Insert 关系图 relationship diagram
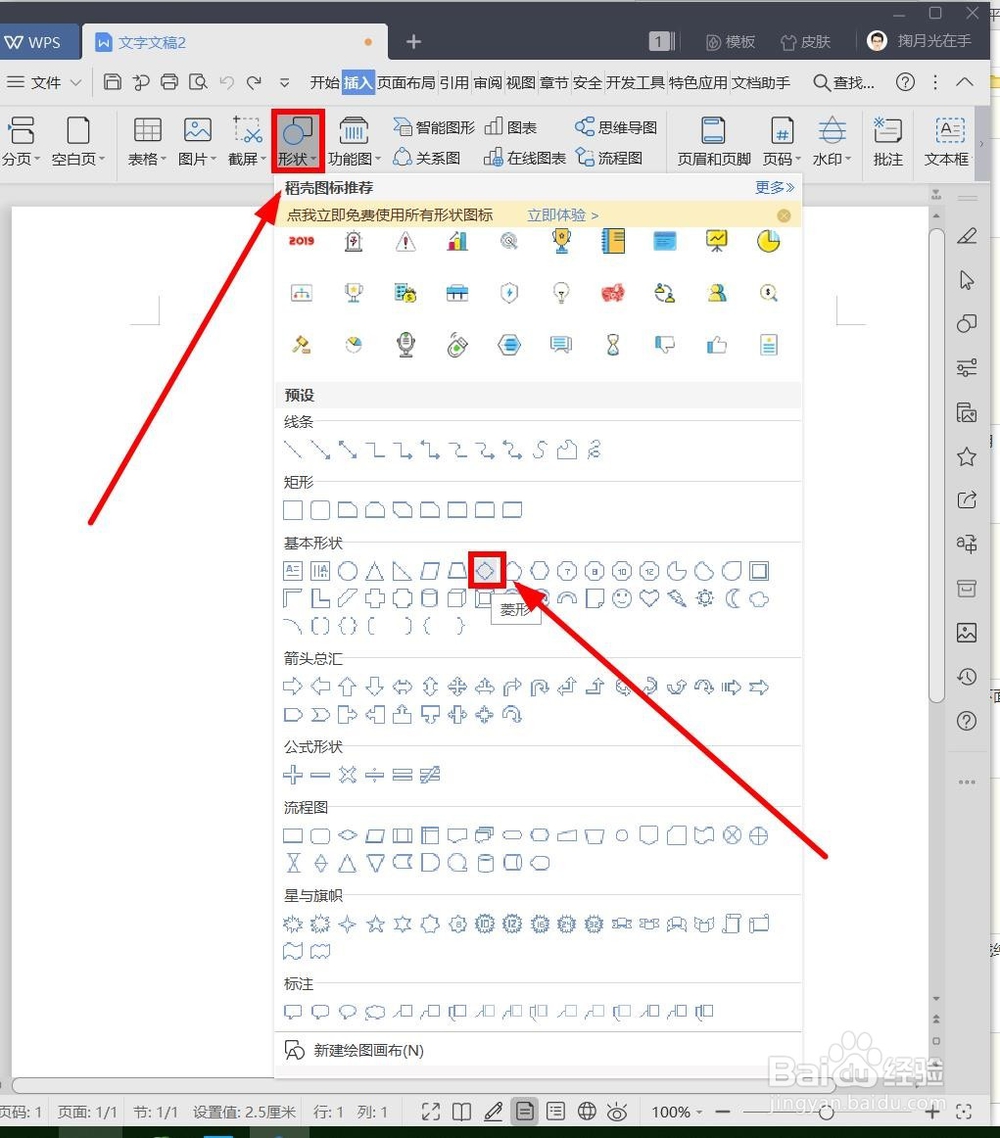The height and width of the screenshot is (1138, 1000). tap(427, 157)
